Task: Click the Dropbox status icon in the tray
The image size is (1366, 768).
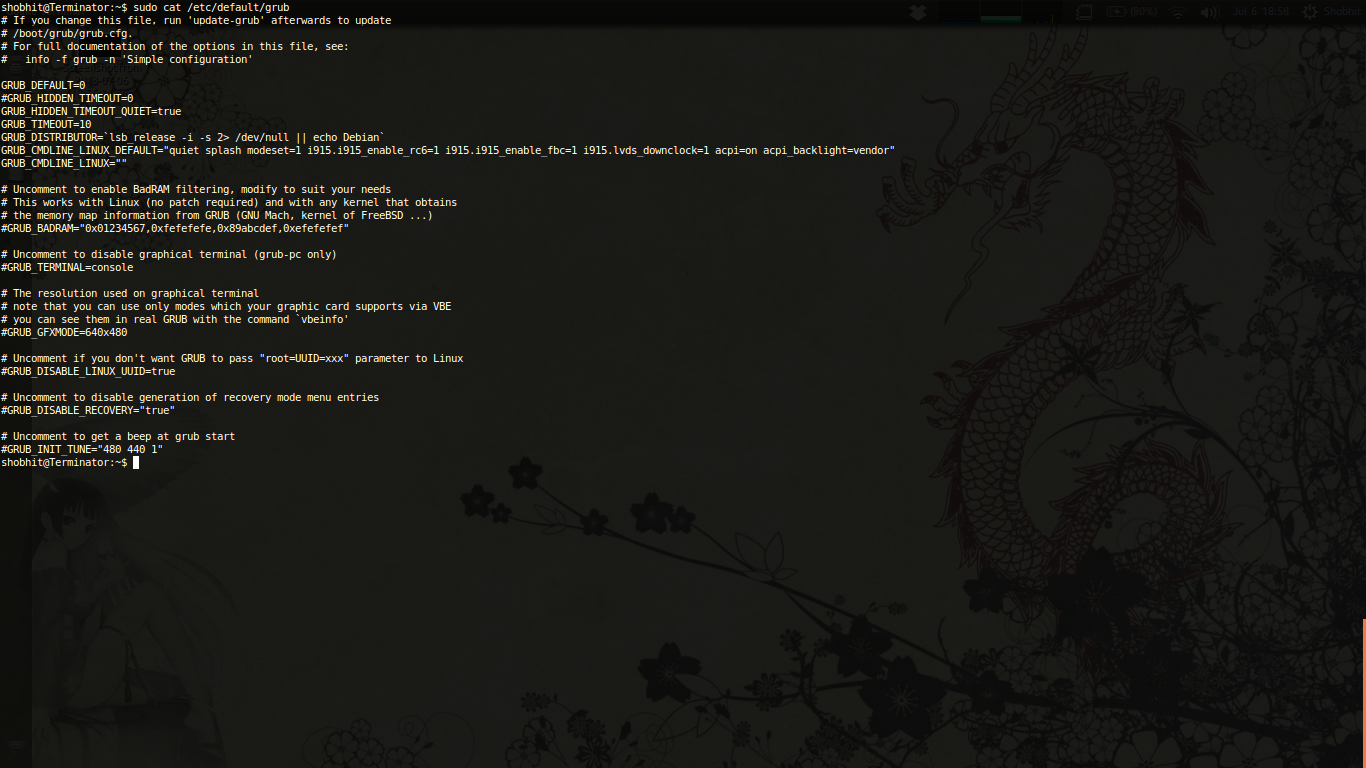Action: pyautogui.click(x=916, y=10)
